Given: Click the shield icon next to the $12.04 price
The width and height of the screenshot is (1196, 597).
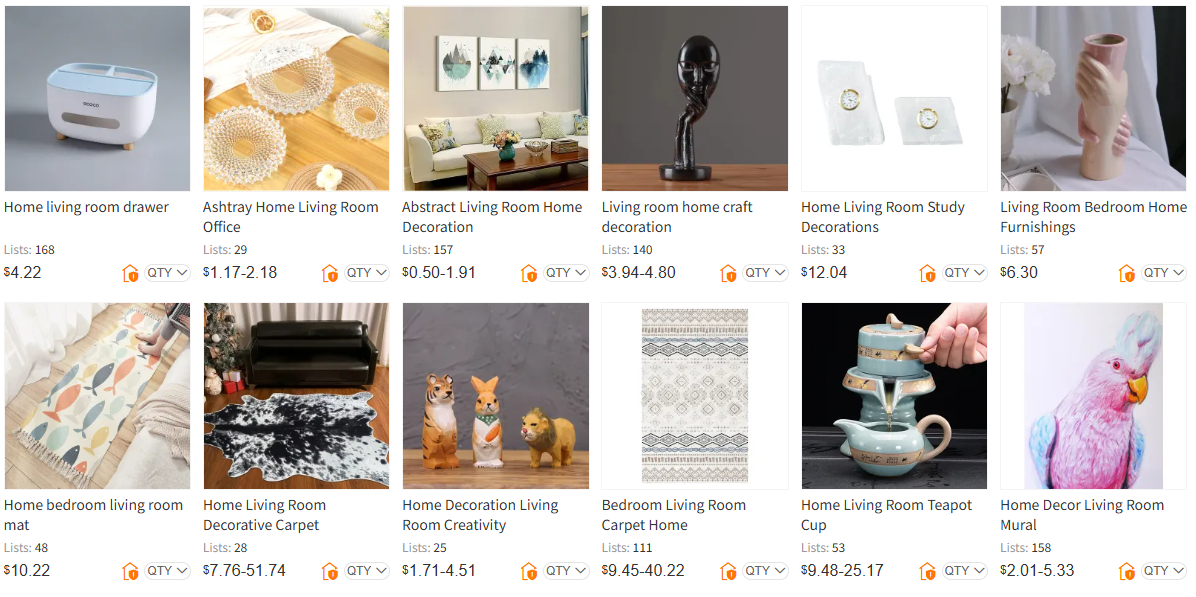Looking at the screenshot, I should click(928, 273).
